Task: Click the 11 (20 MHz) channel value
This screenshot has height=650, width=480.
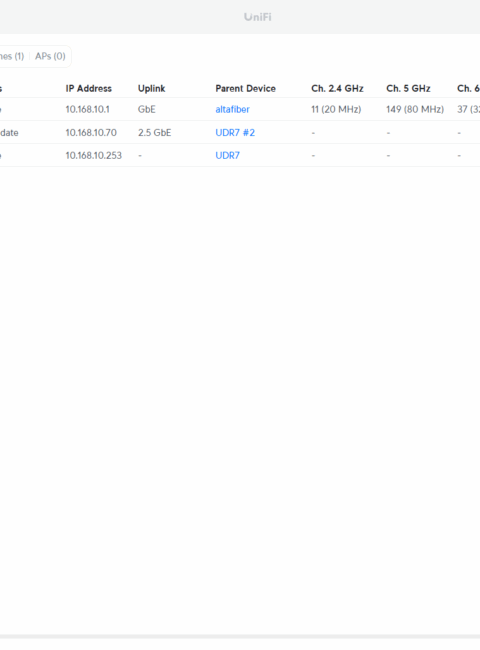Action: [336, 109]
